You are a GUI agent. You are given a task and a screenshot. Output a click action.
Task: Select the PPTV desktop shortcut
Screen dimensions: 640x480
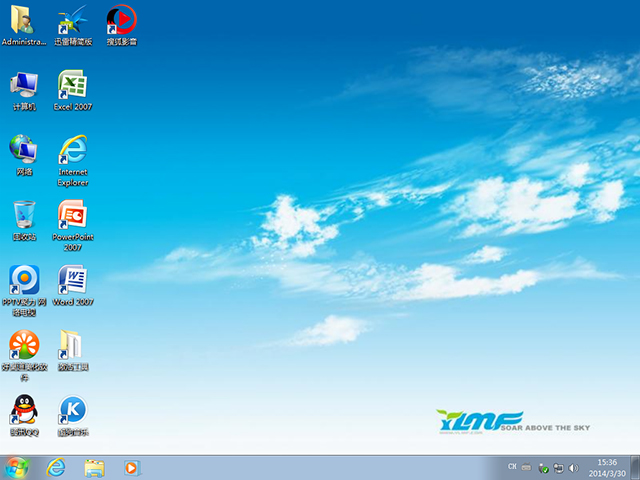tap(24, 281)
